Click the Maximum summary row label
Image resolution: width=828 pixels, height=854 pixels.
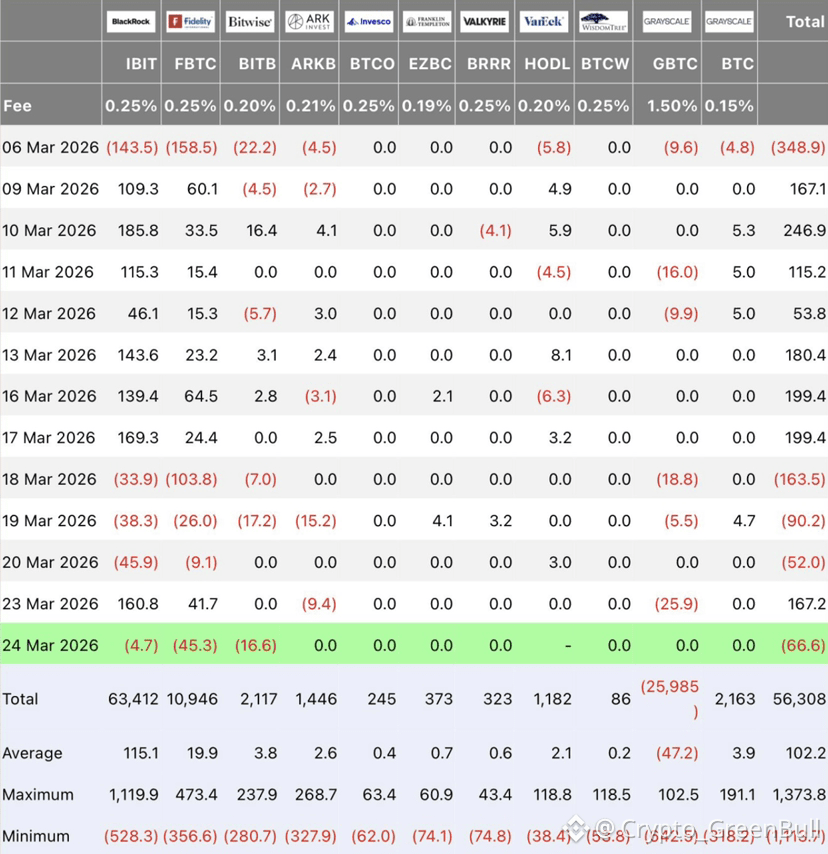pos(38,795)
